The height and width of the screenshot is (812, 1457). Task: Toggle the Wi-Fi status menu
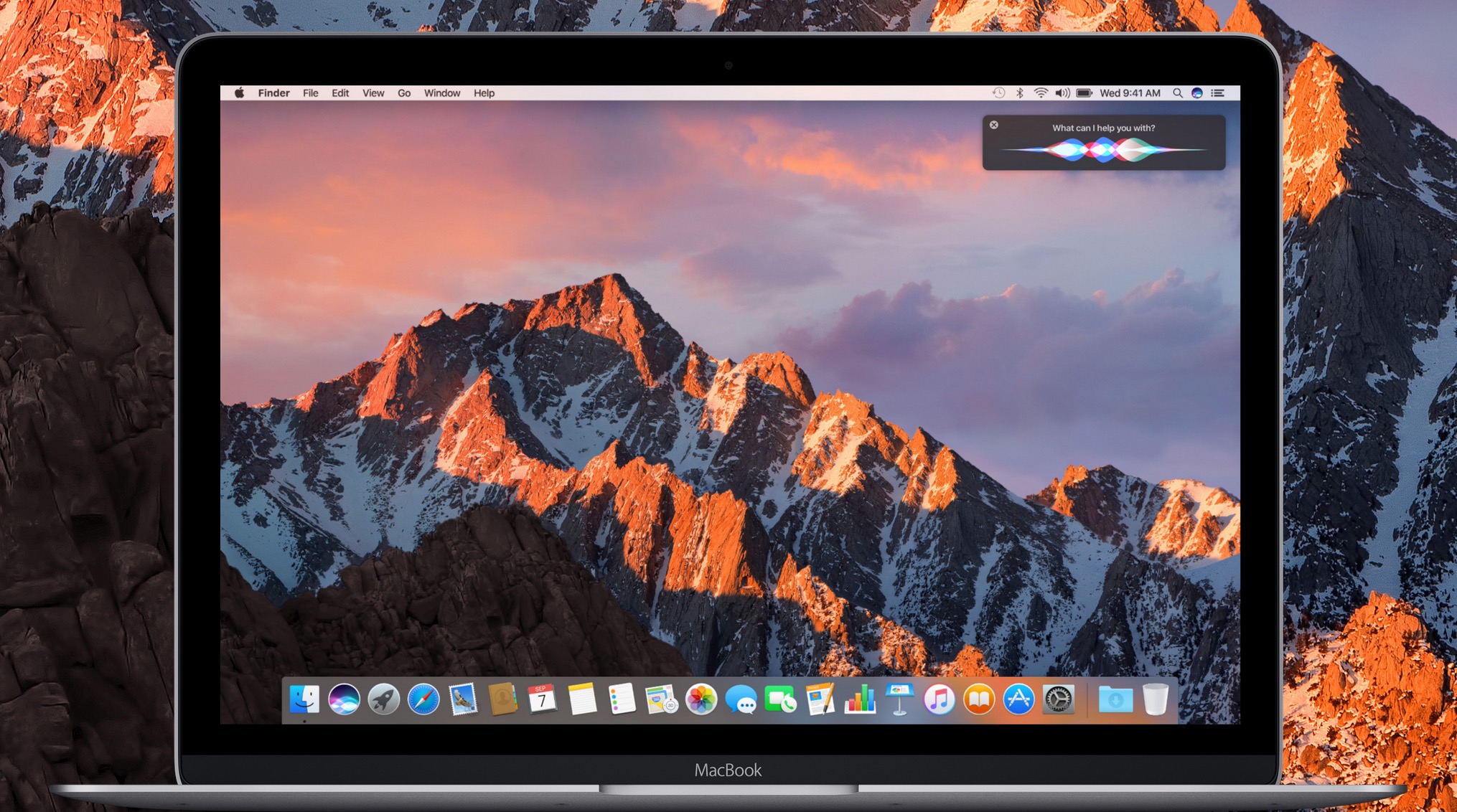point(1041,93)
